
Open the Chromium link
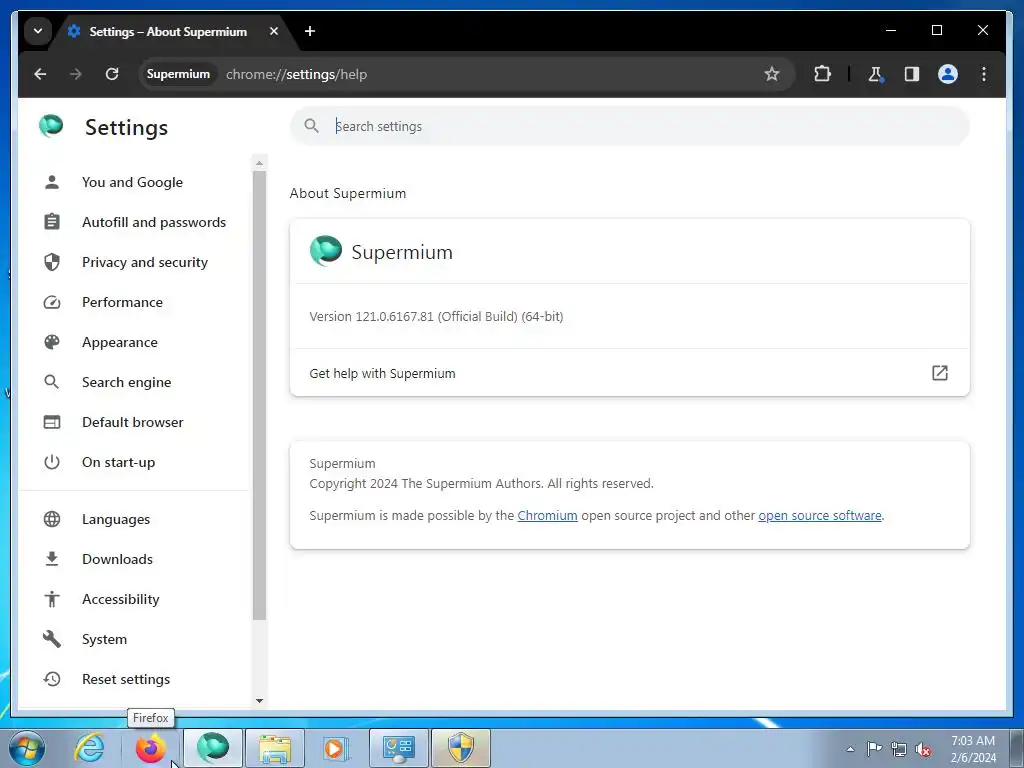pos(547,515)
